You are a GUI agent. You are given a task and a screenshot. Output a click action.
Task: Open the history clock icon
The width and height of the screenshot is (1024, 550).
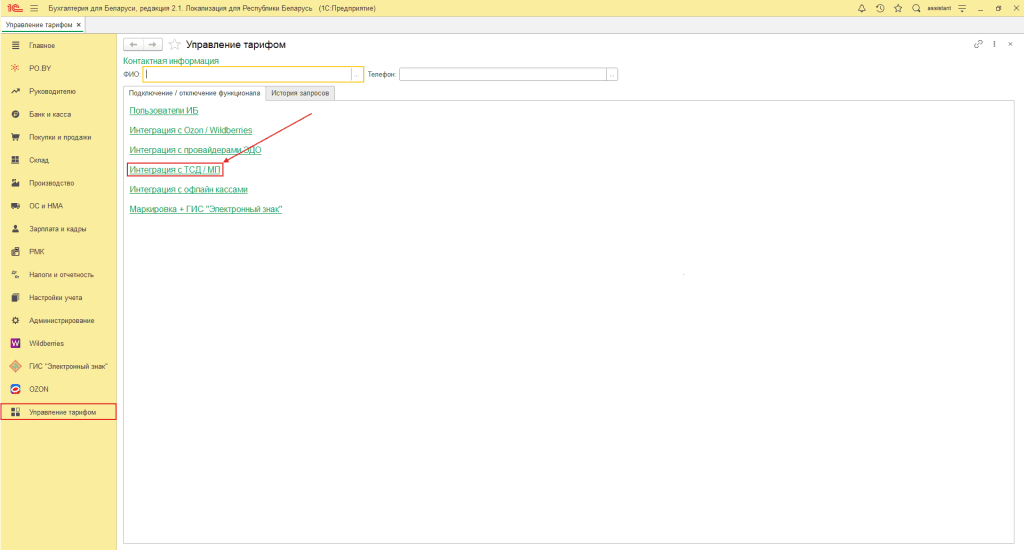tap(880, 8)
